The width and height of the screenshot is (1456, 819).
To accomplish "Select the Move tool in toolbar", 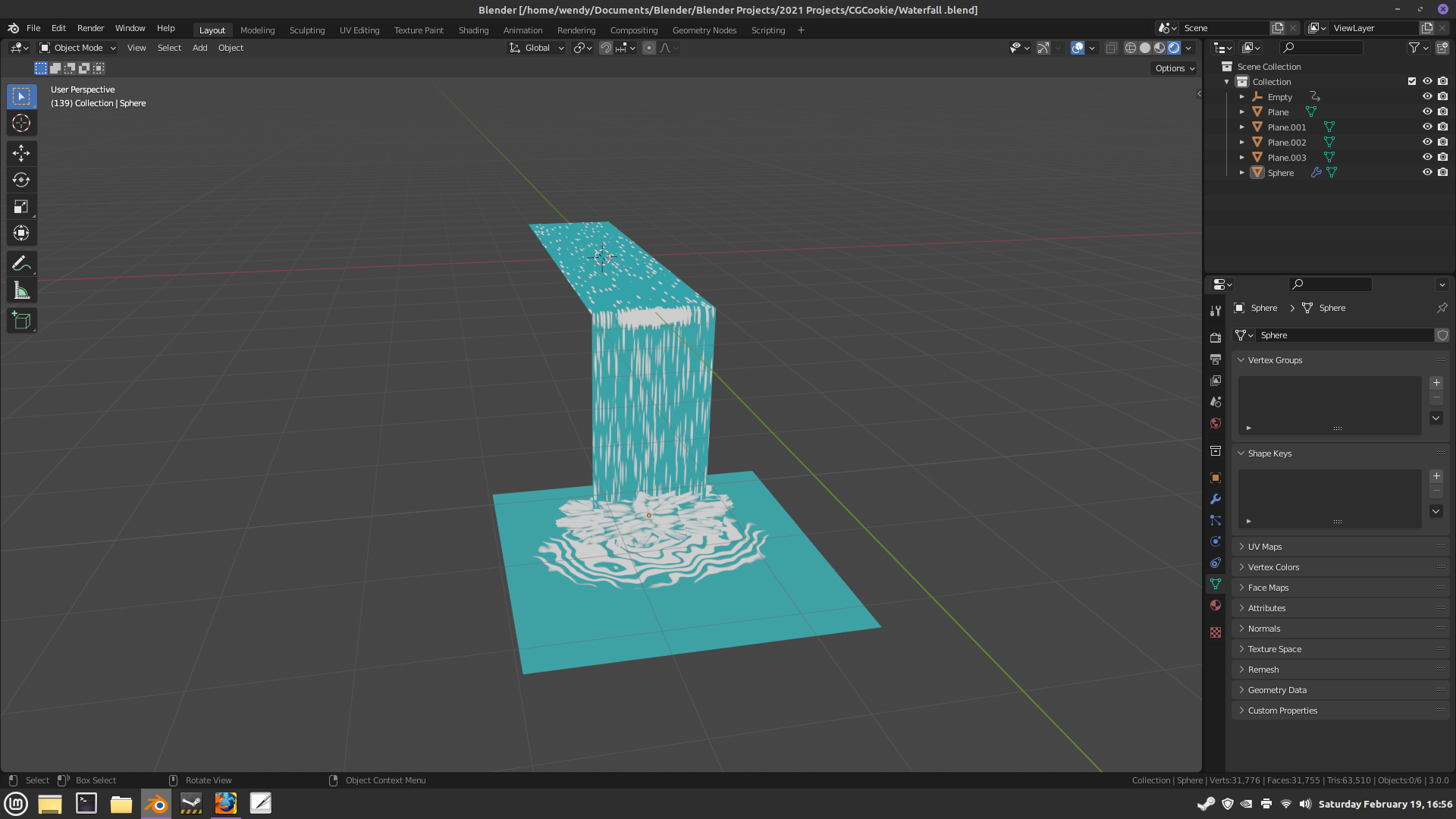I will click(x=21, y=153).
